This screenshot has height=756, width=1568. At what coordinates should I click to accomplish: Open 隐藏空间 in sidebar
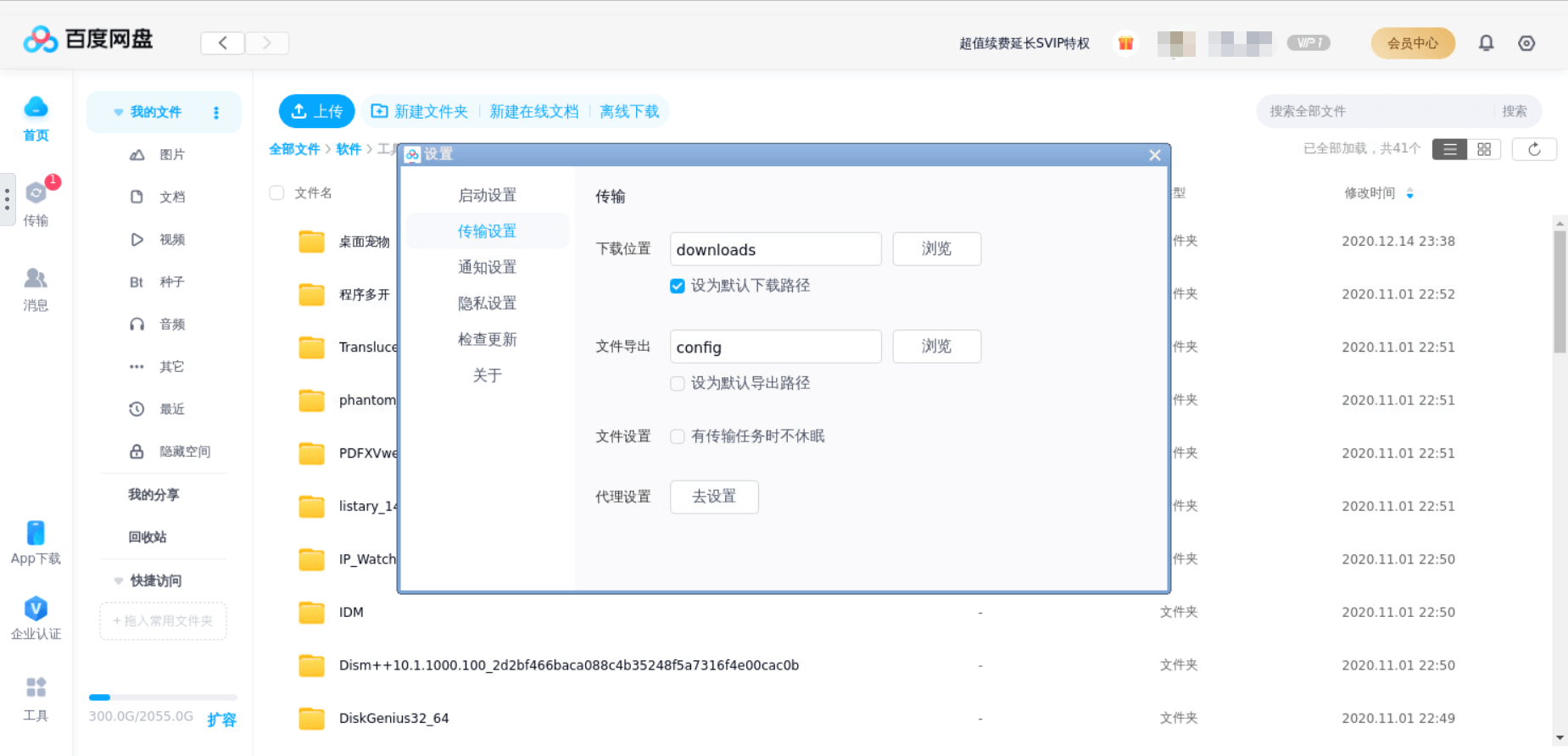click(x=170, y=452)
